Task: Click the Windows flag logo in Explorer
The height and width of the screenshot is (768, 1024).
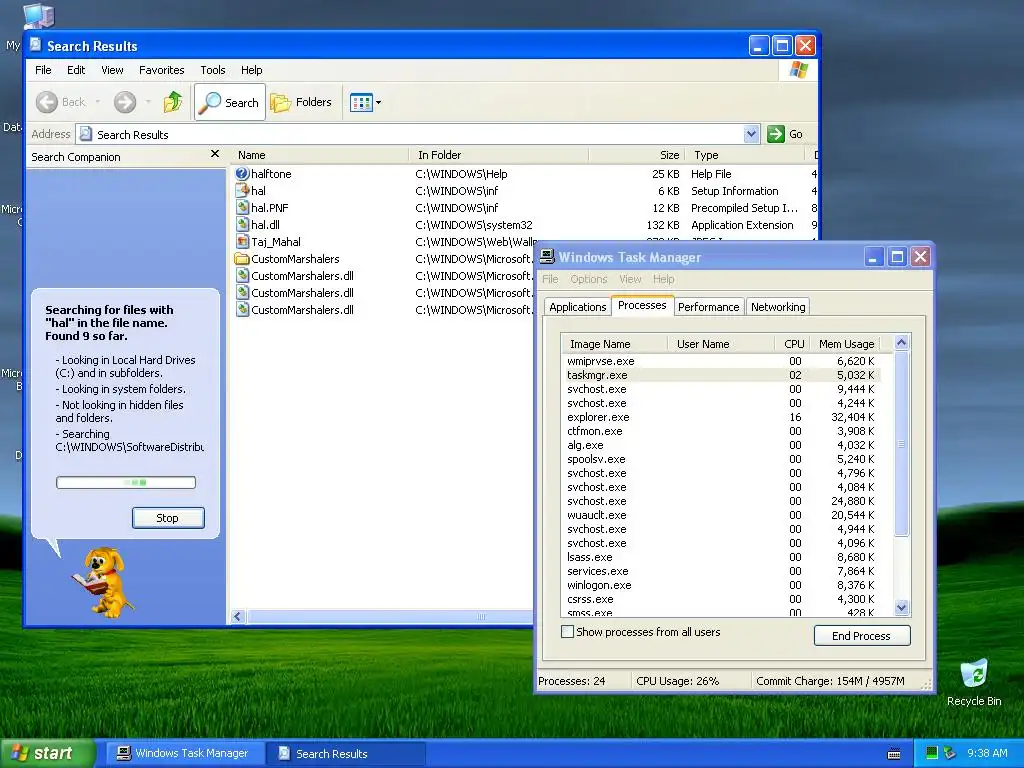Action: [x=798, y=70]
